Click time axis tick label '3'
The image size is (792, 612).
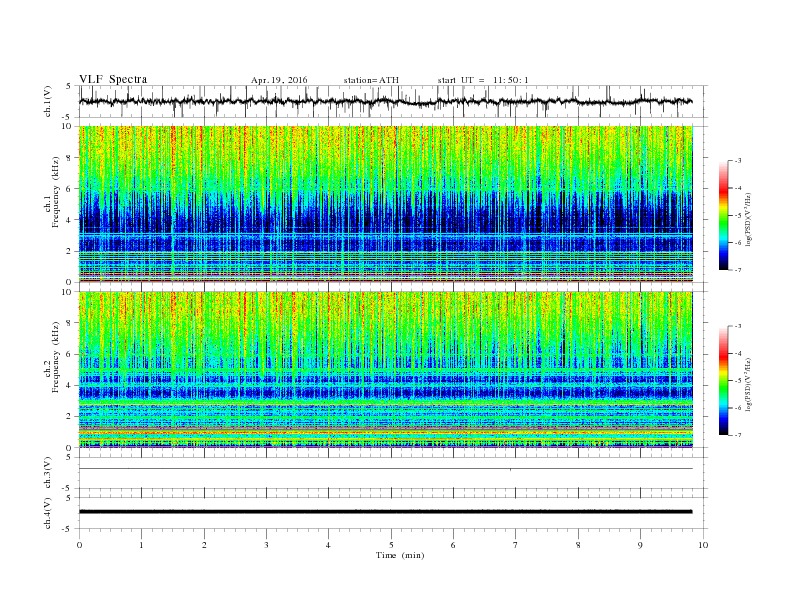pyautogui.click(x=266, y=545)
